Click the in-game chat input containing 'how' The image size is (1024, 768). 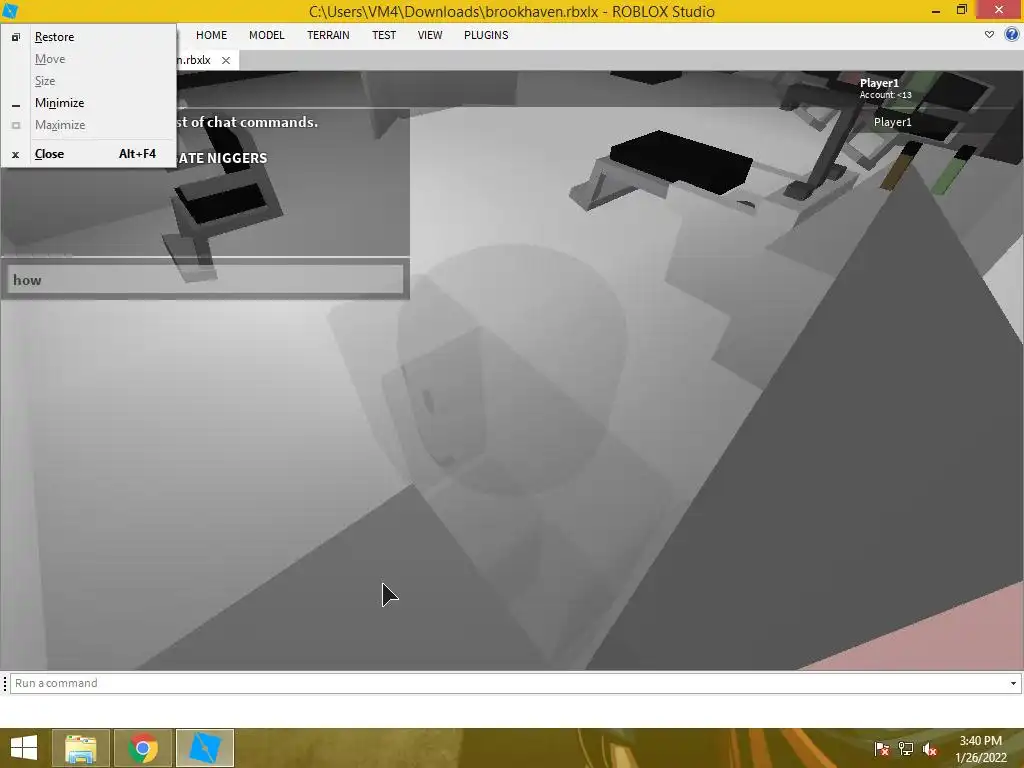click(205, 280)
